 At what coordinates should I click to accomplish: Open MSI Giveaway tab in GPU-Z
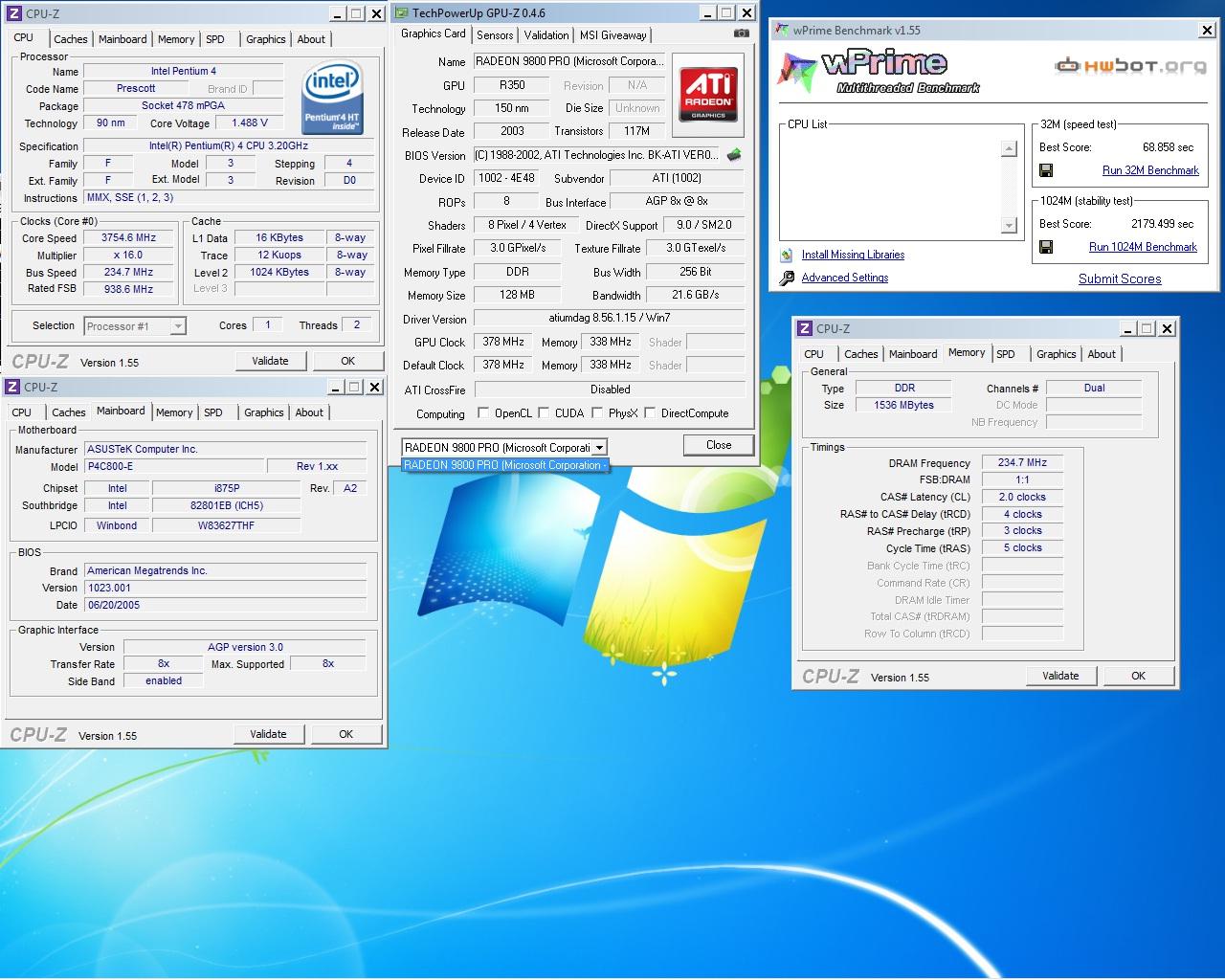[612, 34]
